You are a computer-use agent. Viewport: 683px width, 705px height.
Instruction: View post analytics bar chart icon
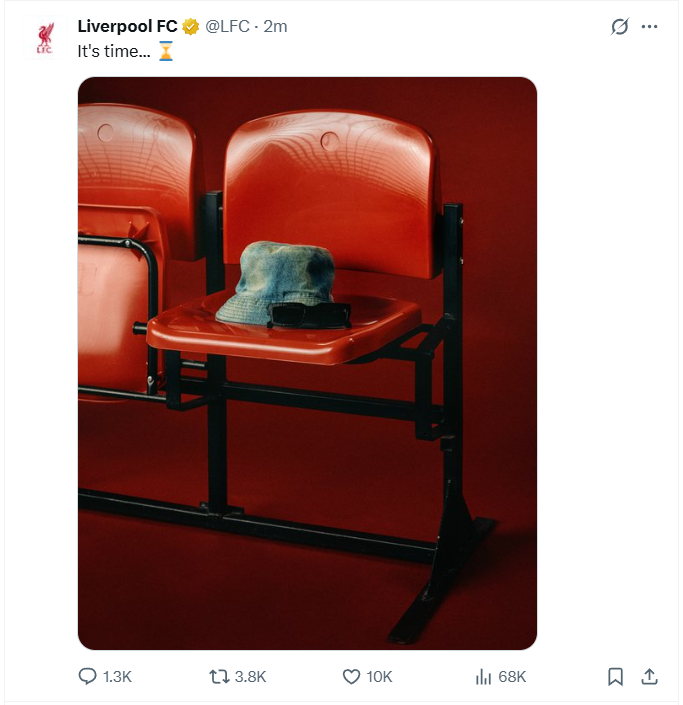tap(483, 676)
